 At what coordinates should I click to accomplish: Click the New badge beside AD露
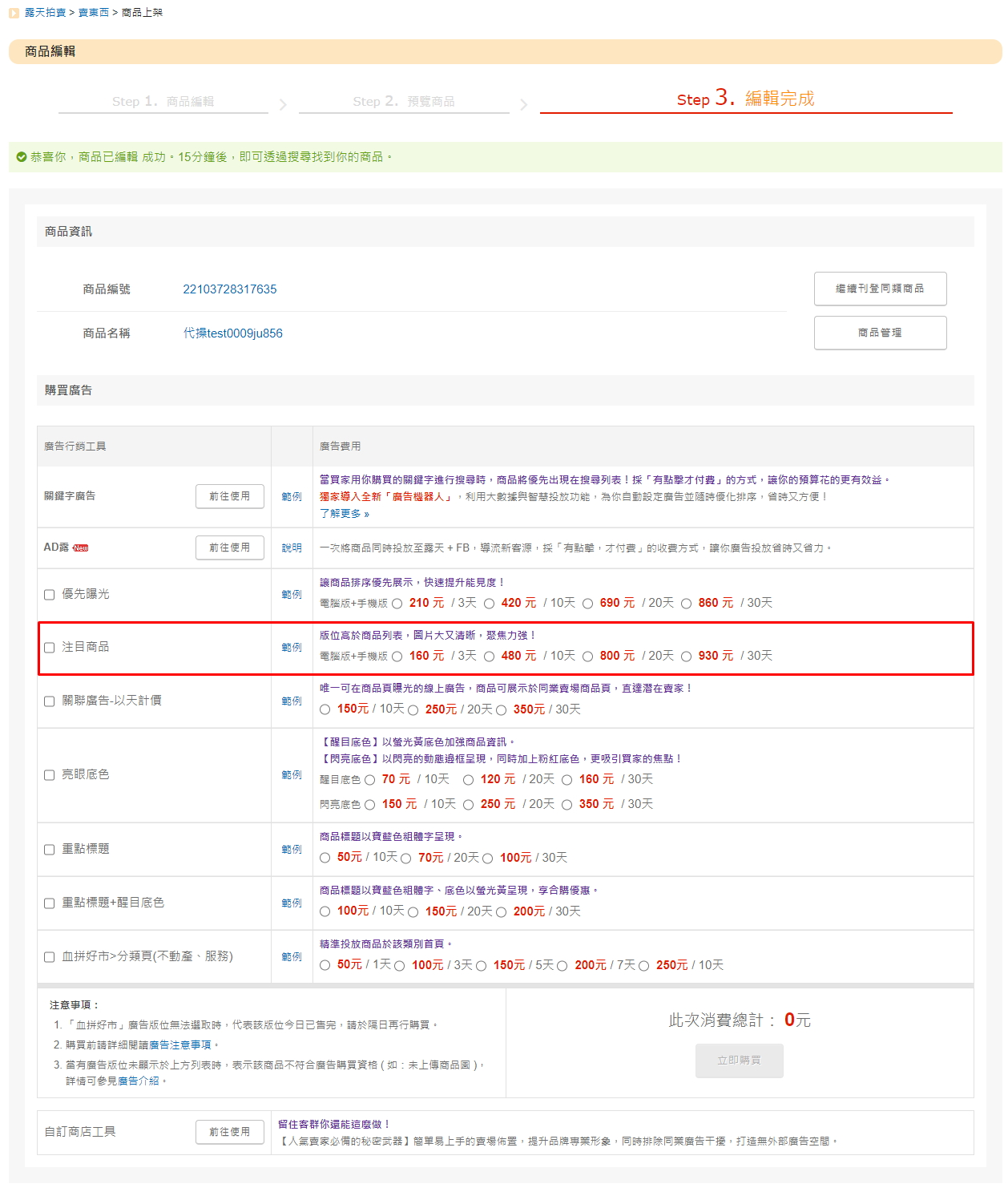[81, 548]
